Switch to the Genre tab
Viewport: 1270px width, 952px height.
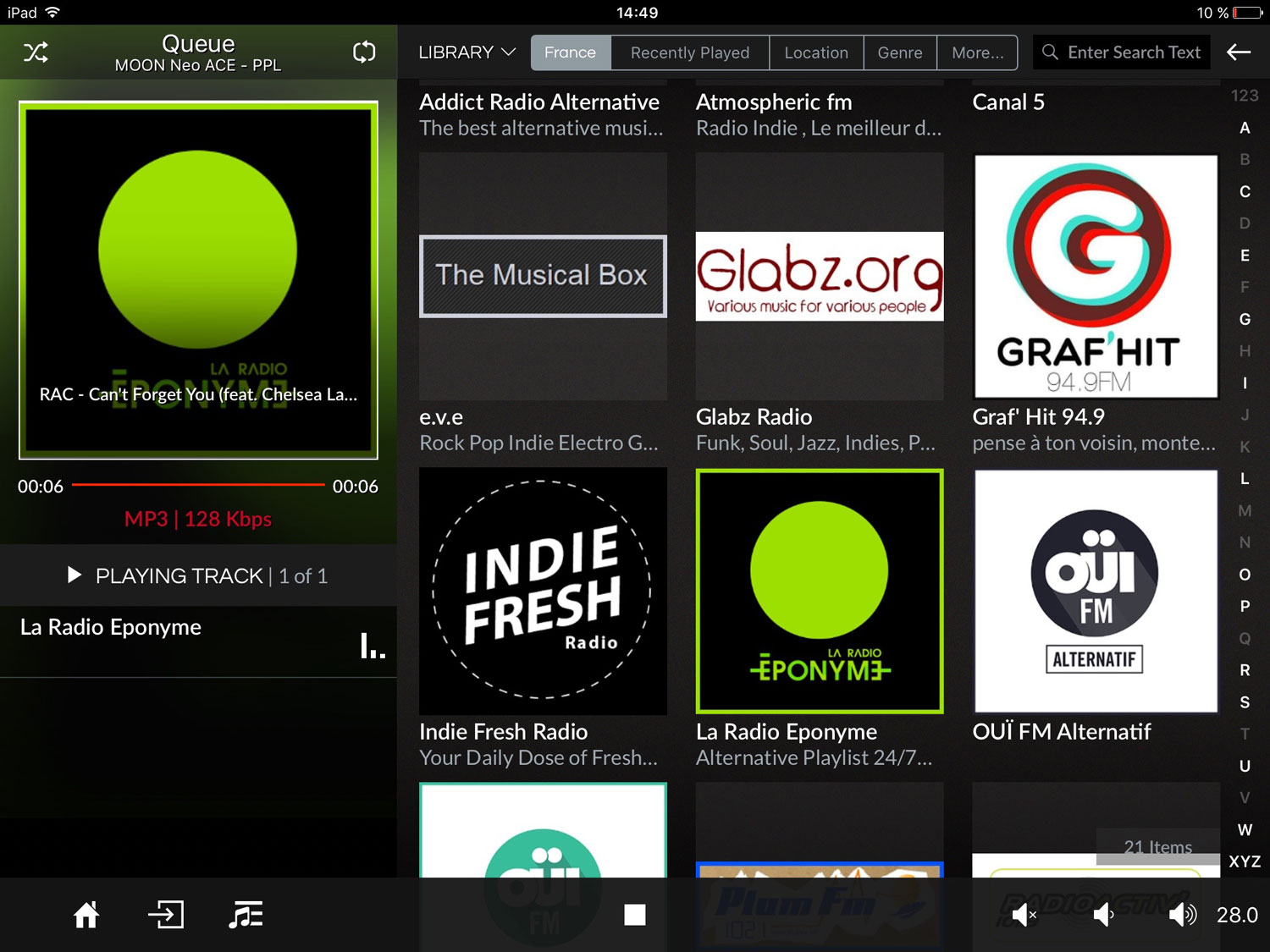click(900, 52)
